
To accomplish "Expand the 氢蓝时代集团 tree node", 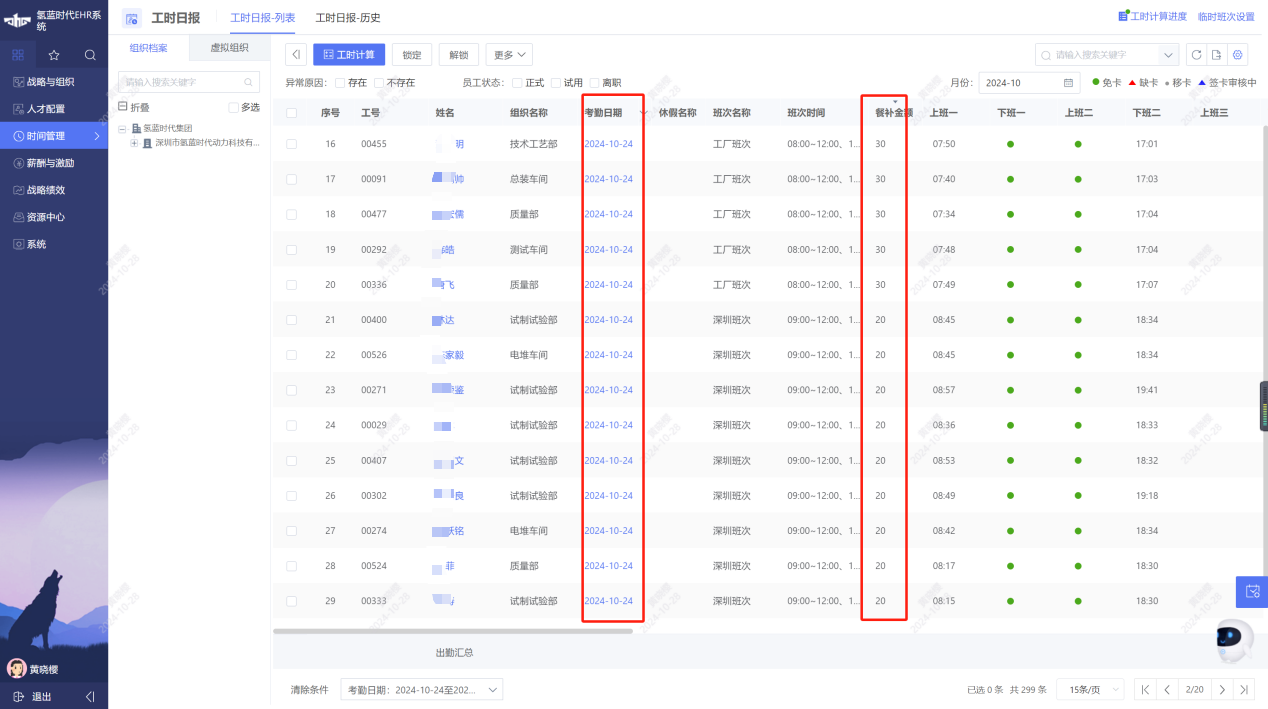I will tap(122, 129).
